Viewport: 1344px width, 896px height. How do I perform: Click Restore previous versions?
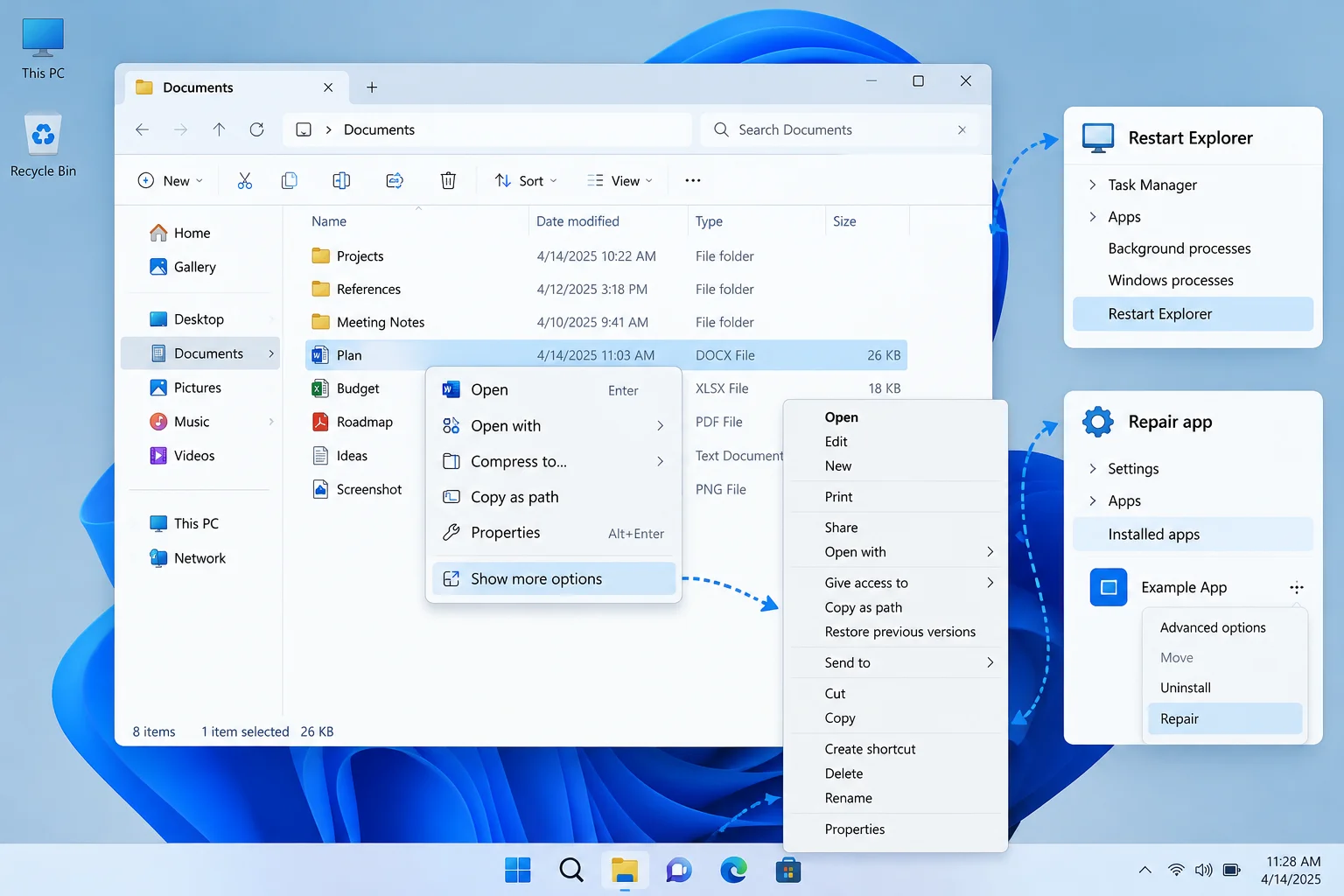click(896, 632)
